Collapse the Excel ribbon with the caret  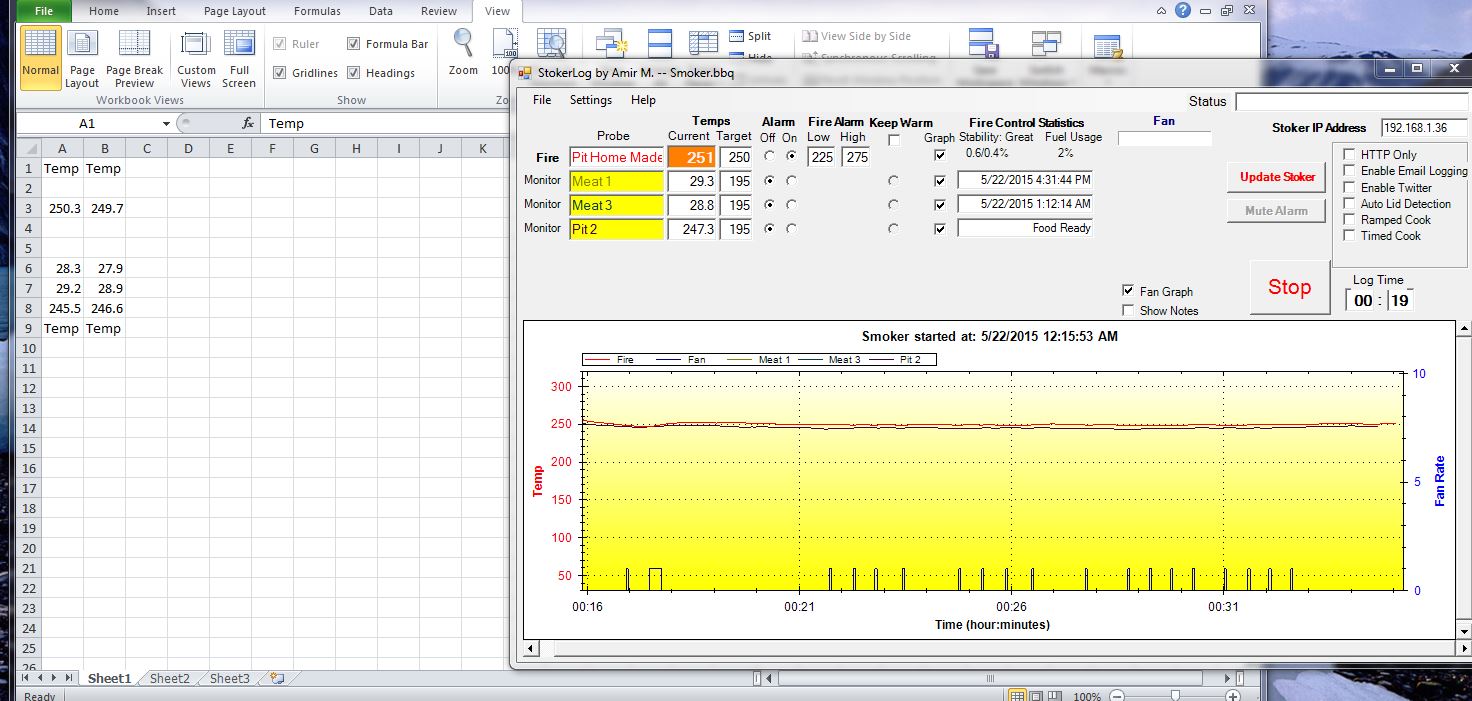coord(1161,10)
